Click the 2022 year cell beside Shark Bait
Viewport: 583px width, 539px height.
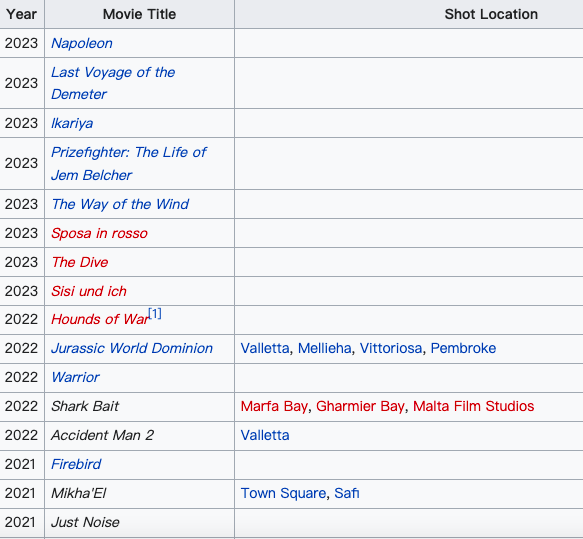(x=22, y=406)
